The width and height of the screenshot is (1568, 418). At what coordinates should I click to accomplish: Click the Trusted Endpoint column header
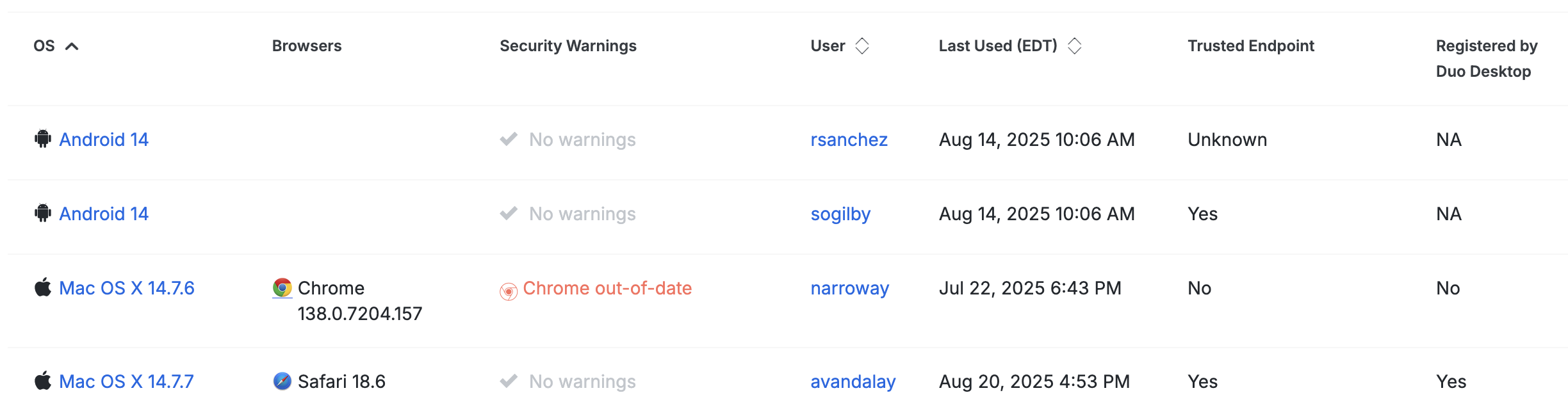pyautogui.click(x=1250, y=46)
